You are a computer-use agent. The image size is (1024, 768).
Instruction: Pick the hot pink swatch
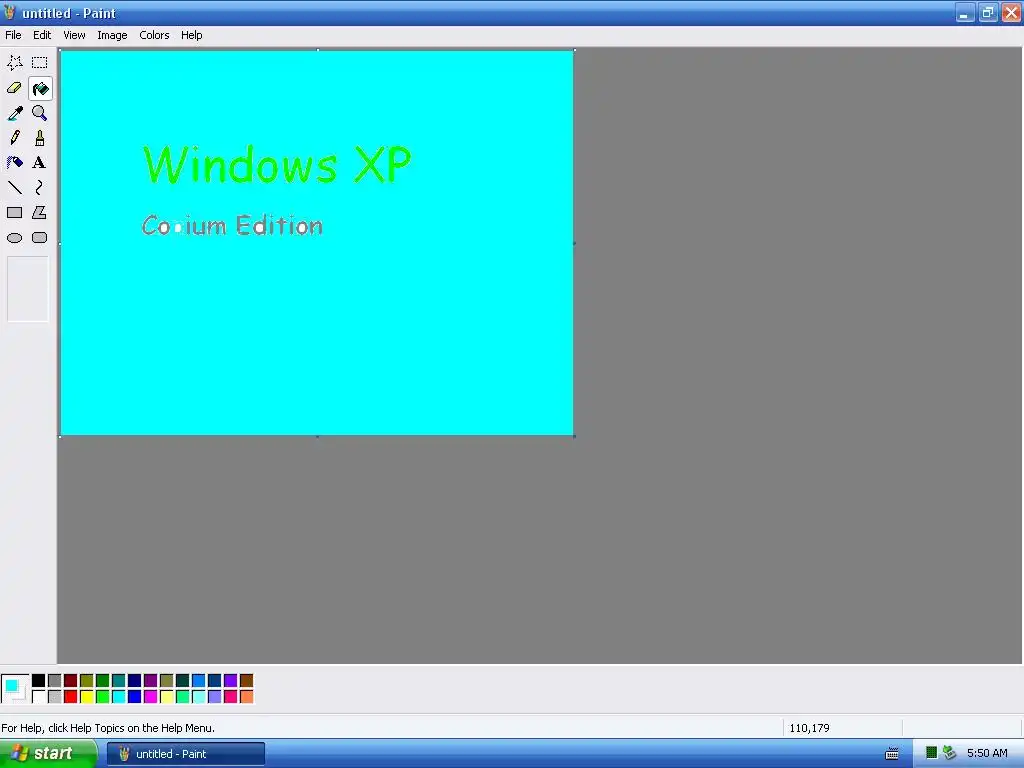pos(231,697)
